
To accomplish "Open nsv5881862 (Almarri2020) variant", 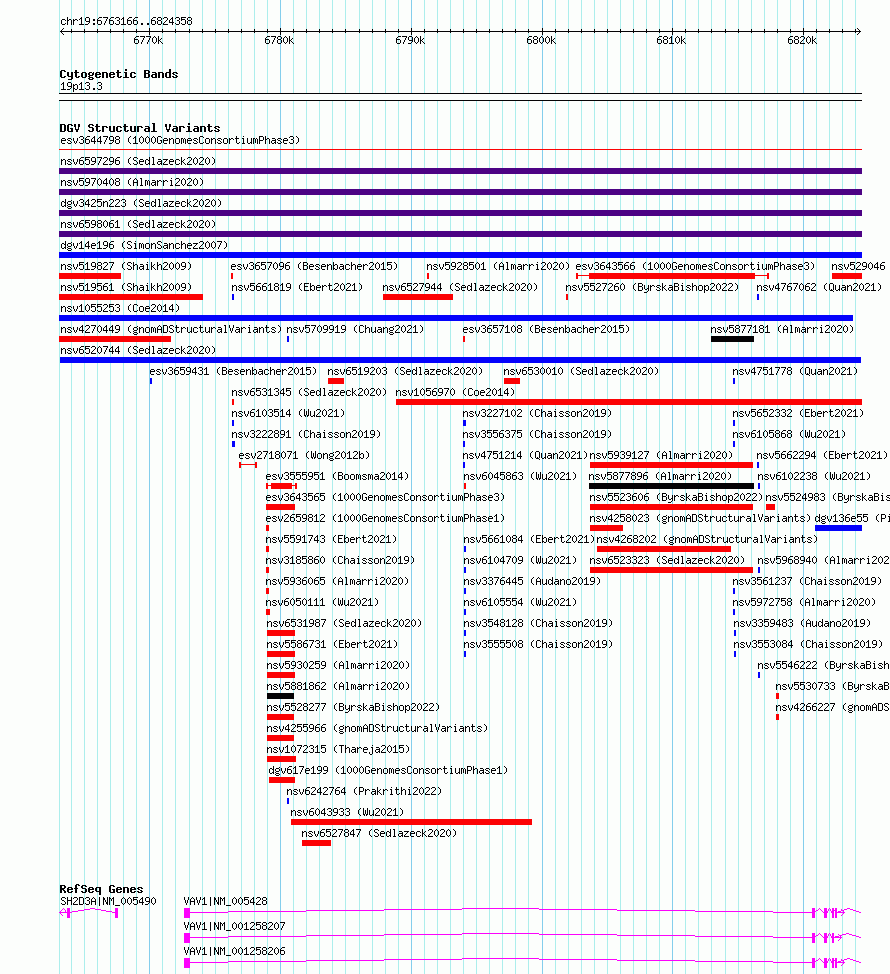I will pyautogui.click(x=338, y=687).
